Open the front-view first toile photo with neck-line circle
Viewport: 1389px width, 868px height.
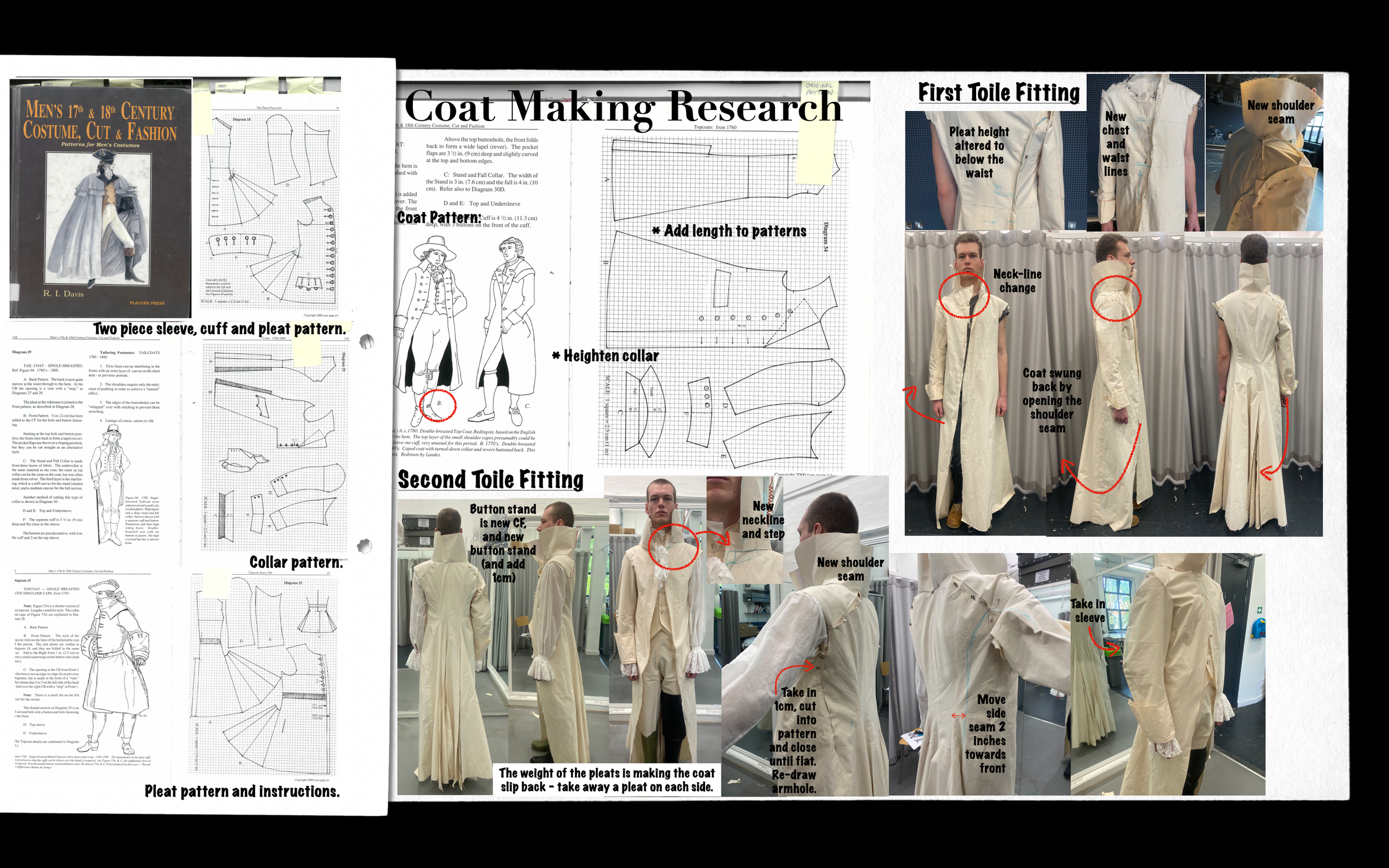[x=975, y=383]
